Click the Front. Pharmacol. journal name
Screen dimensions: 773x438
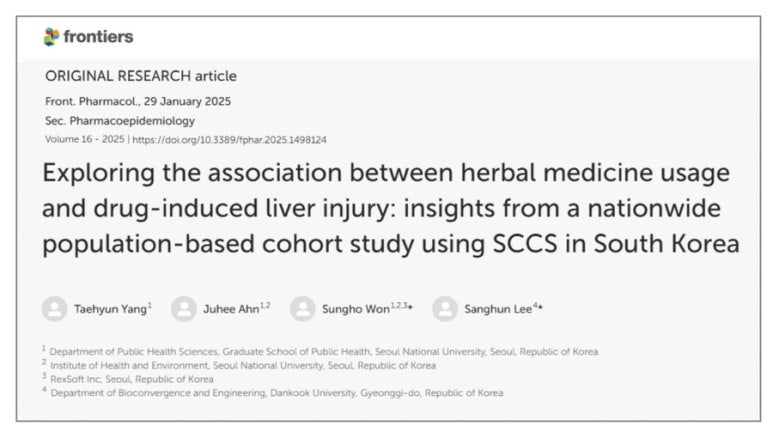(x=93, y=102)
